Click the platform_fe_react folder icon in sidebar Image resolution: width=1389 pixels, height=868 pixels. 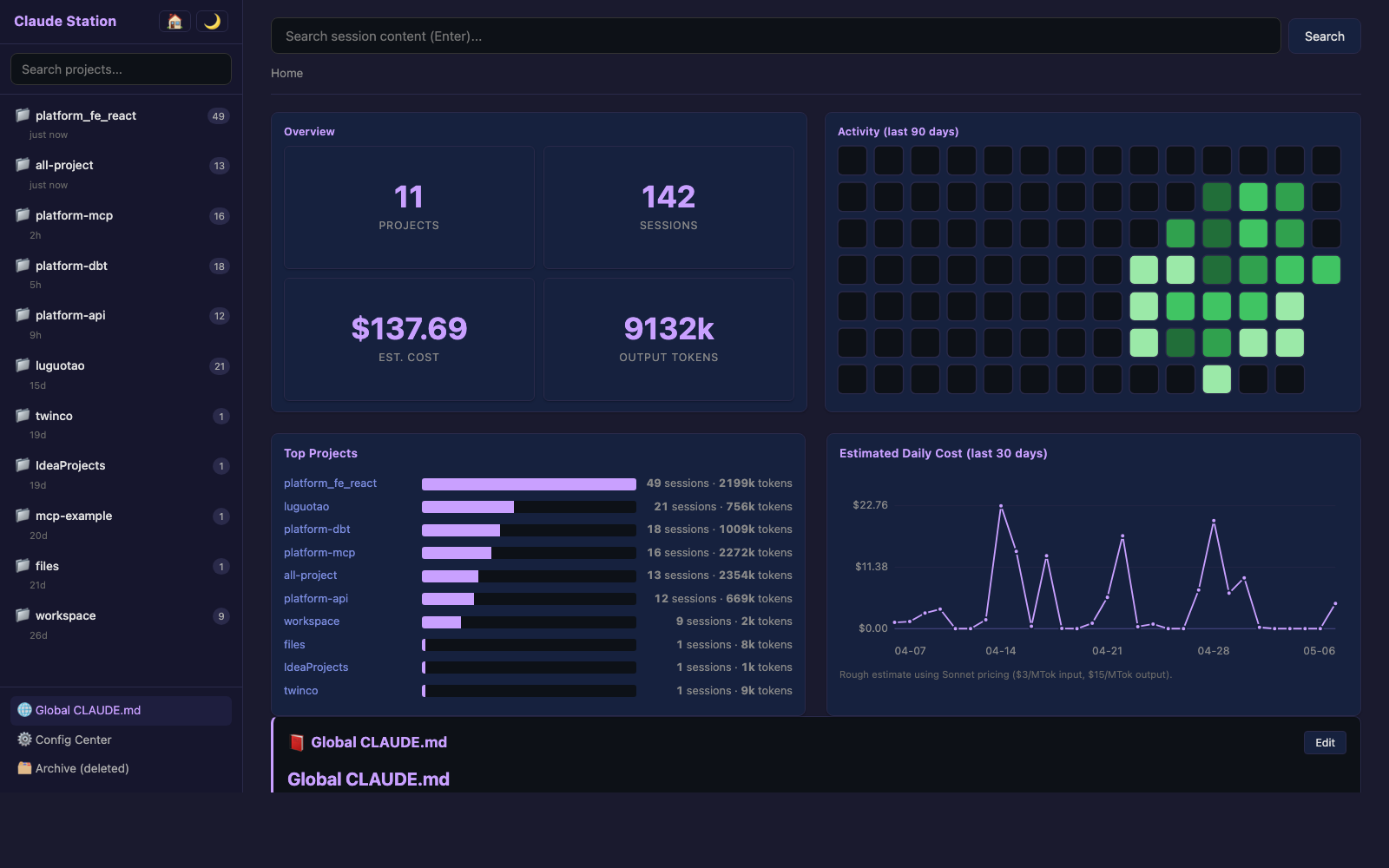[x=23, y=115]
